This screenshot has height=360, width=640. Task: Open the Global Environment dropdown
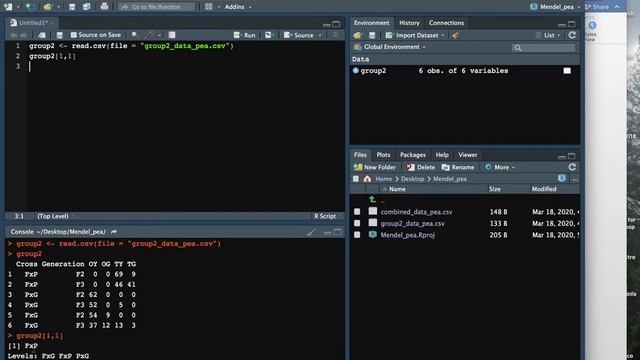[390, 47]
